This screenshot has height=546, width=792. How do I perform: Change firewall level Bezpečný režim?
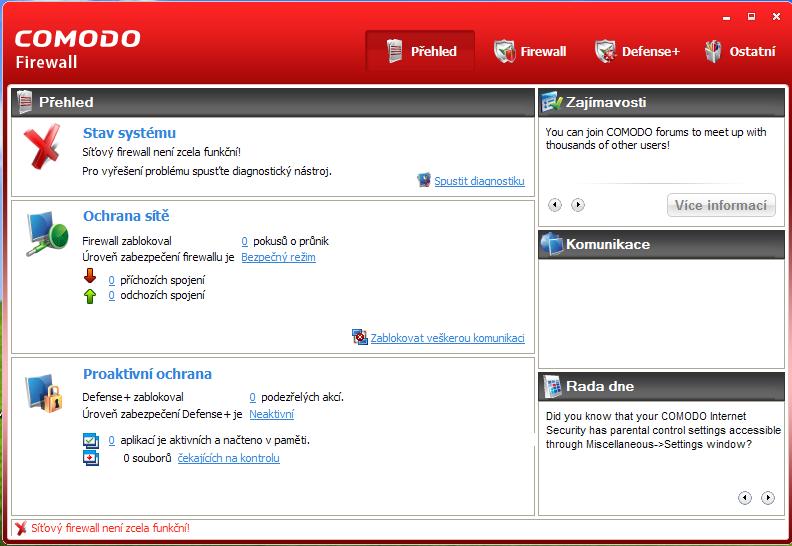click(278, 257)
